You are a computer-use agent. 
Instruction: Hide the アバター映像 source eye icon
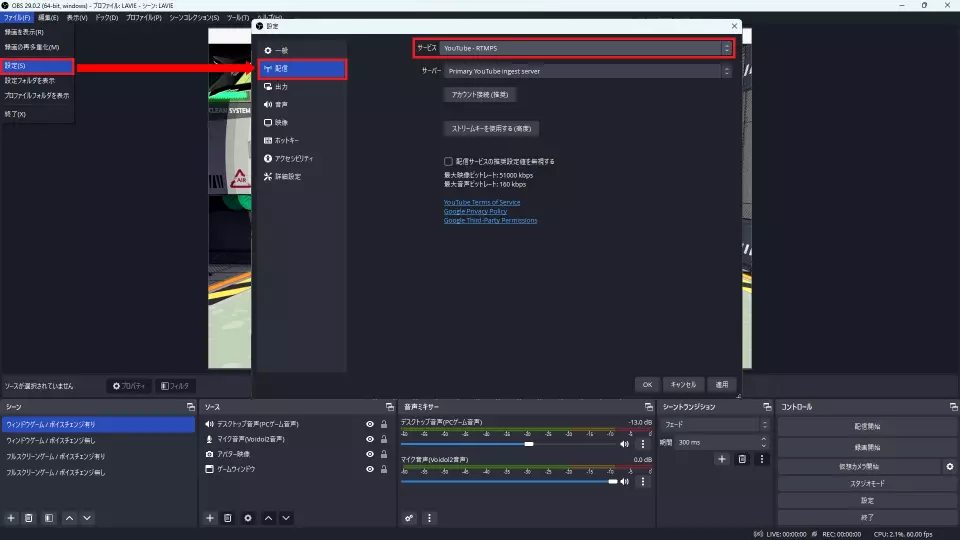(x=370, y=454)
